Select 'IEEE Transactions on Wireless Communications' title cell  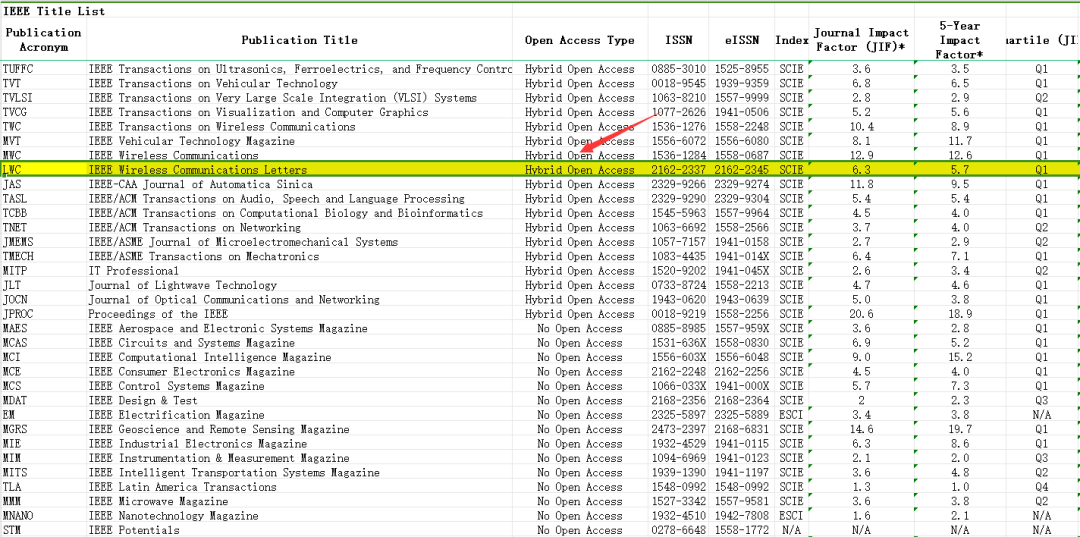pos(299,127)
